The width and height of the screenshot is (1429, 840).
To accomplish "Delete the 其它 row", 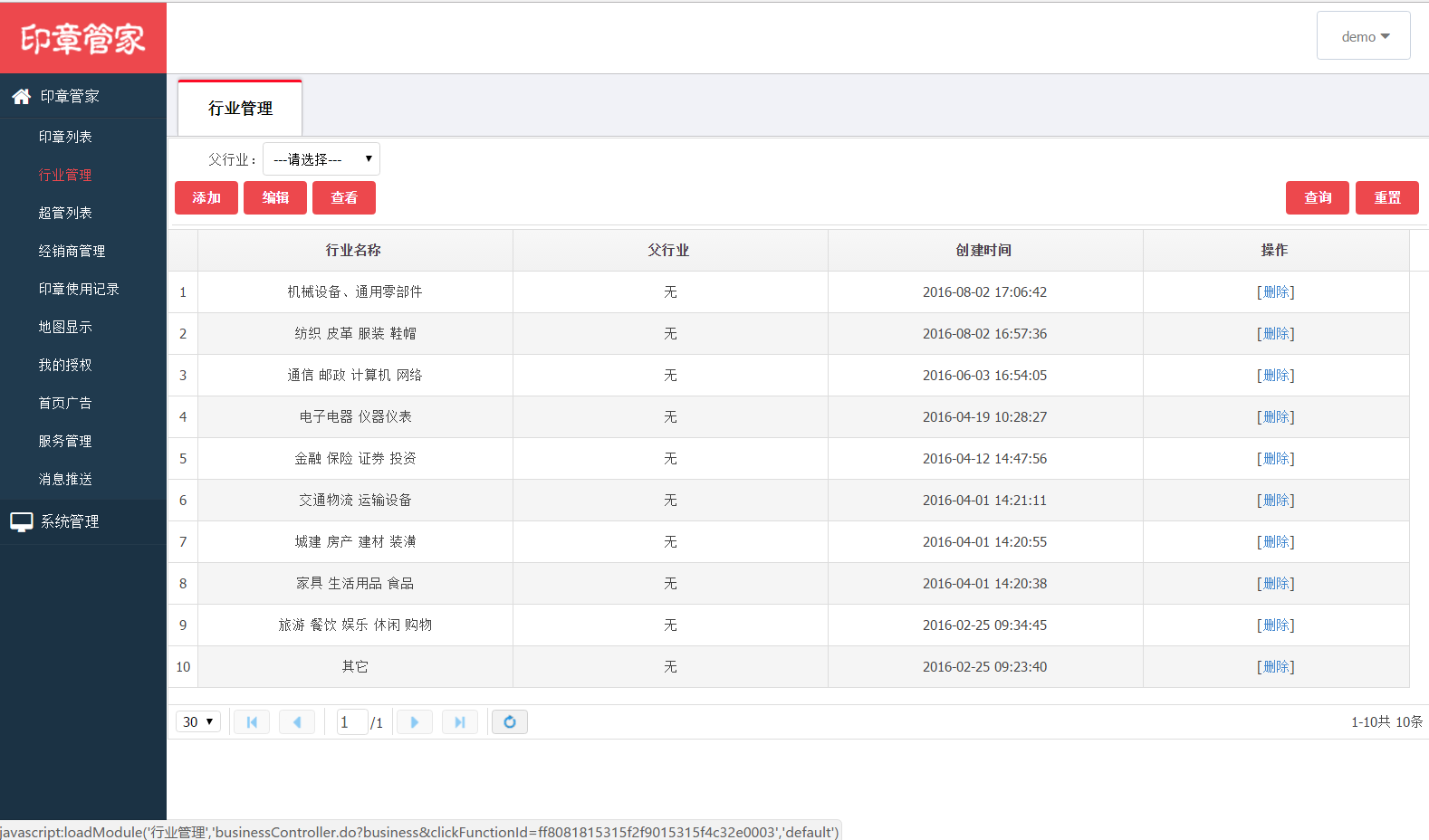I will coord(1276,666).
